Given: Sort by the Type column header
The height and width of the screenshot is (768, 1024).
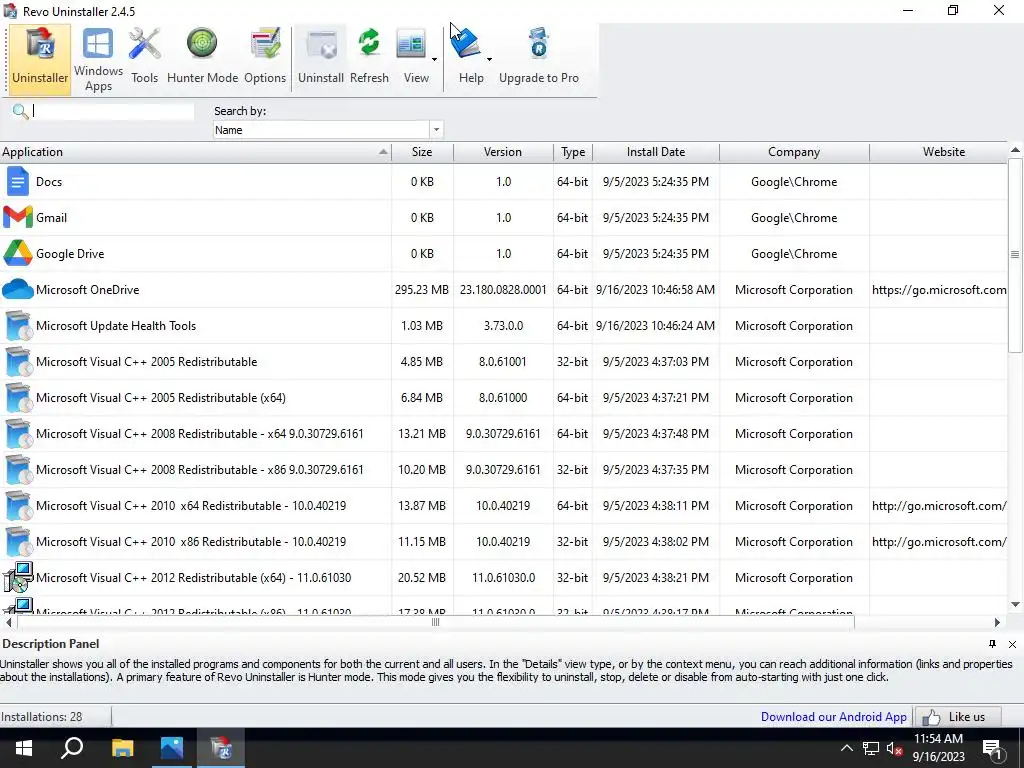Looking at the screenshot, I should [573, 152].
